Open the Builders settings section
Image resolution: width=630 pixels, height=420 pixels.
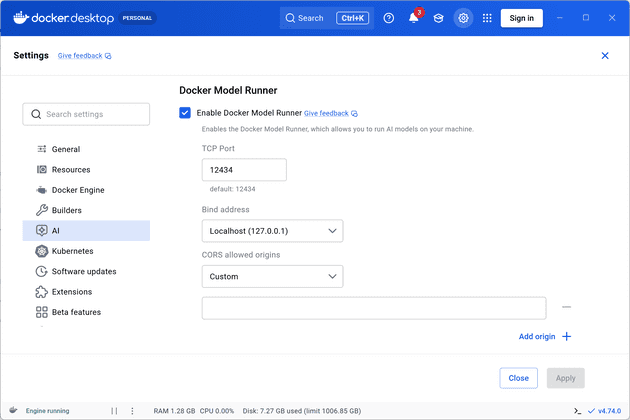[86, 210]
